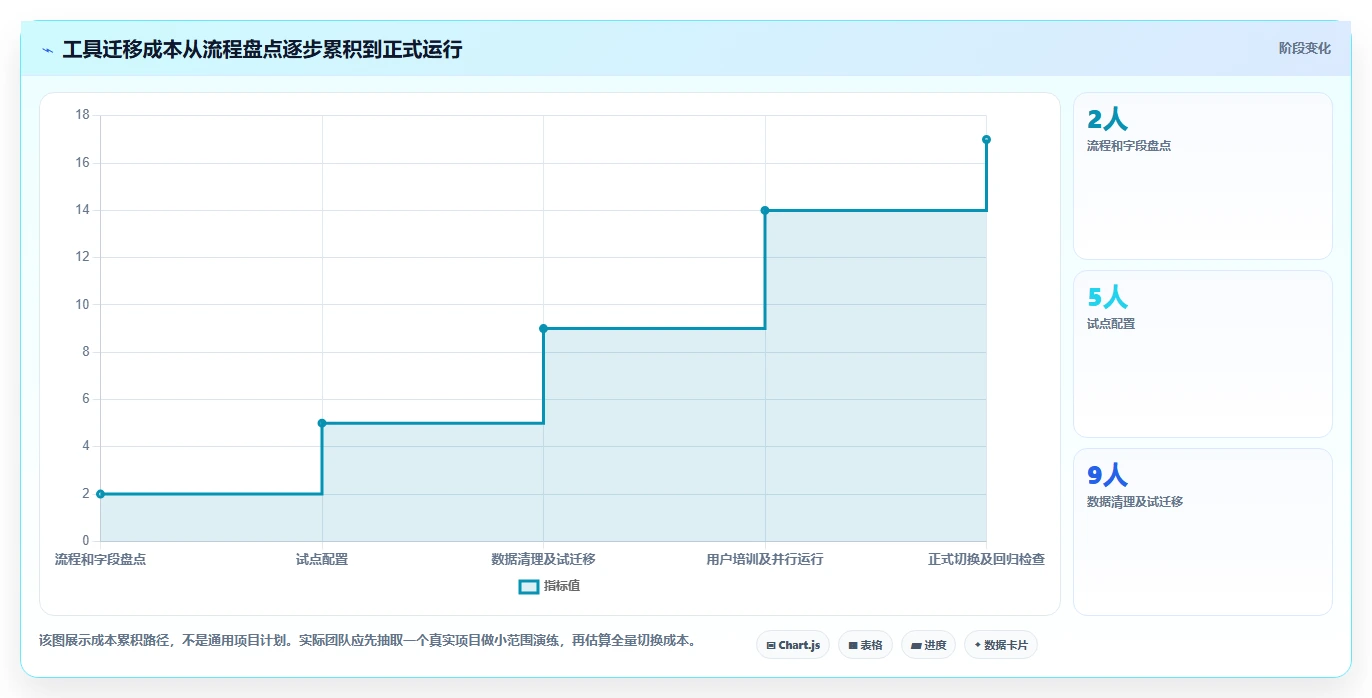Image resolution: width=1372 pixels, height=698 pixels.
Task: Click data point at 用户培训及并行运行 value 14
Action: pyautogui.click(x=765, y=210)
